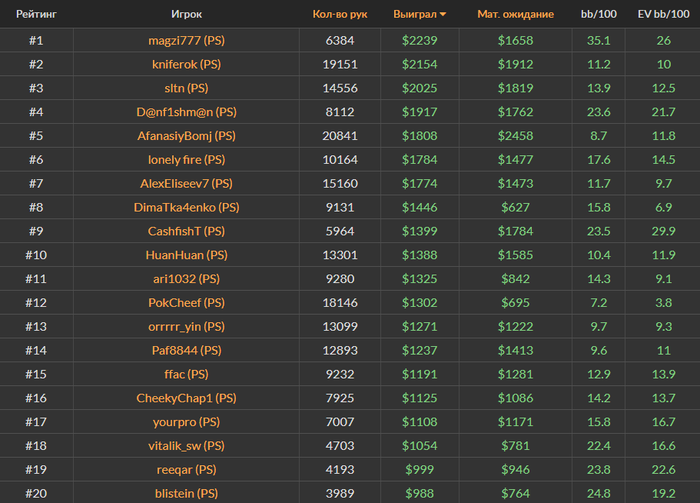
Task: Click blistein (PS) player name
Action: coord(187,494)
